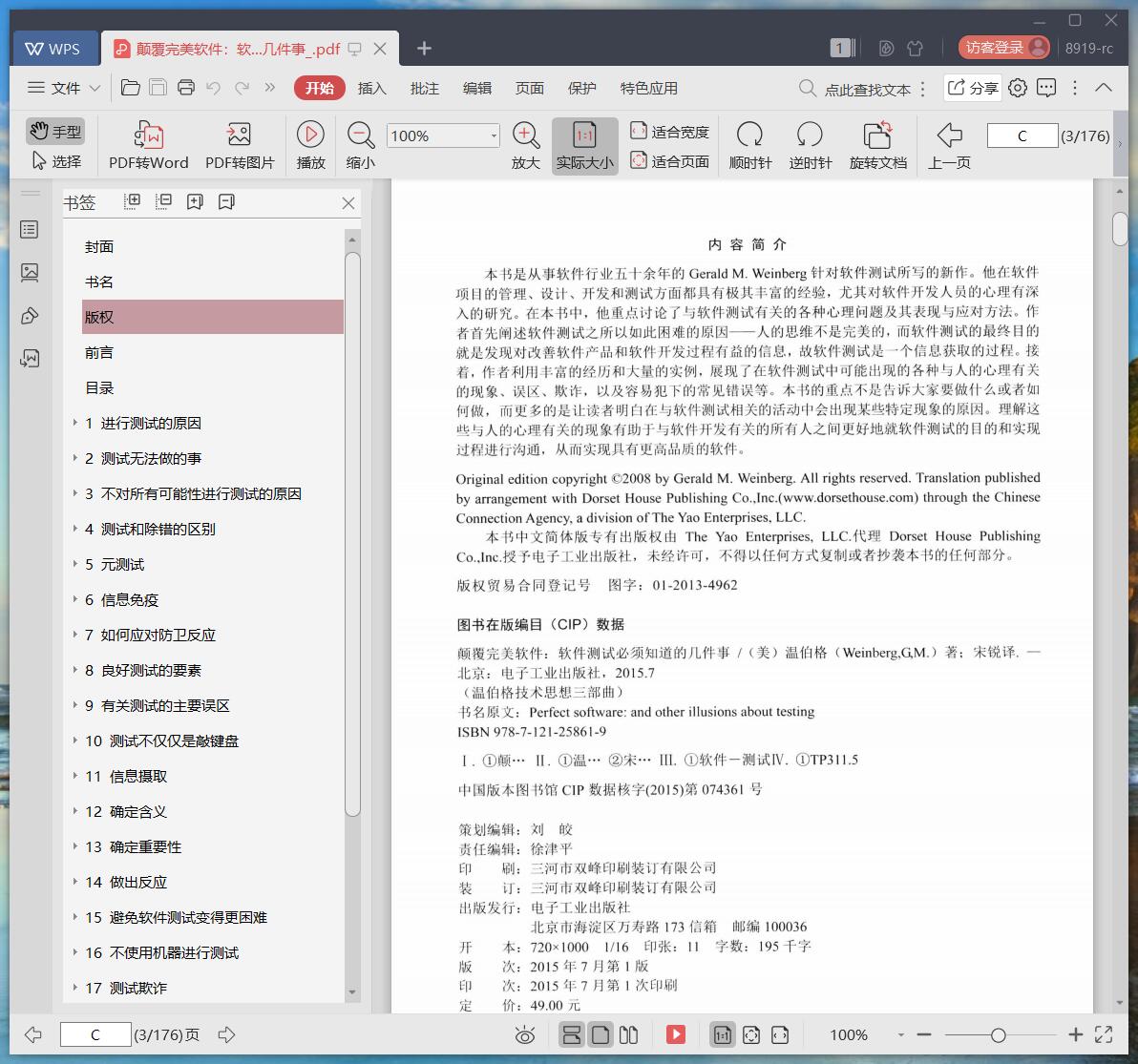Screen dimensions: 1138x1064
Task: Switch to the 开始 ribbon tab
Action: click(x=319, y=88)
